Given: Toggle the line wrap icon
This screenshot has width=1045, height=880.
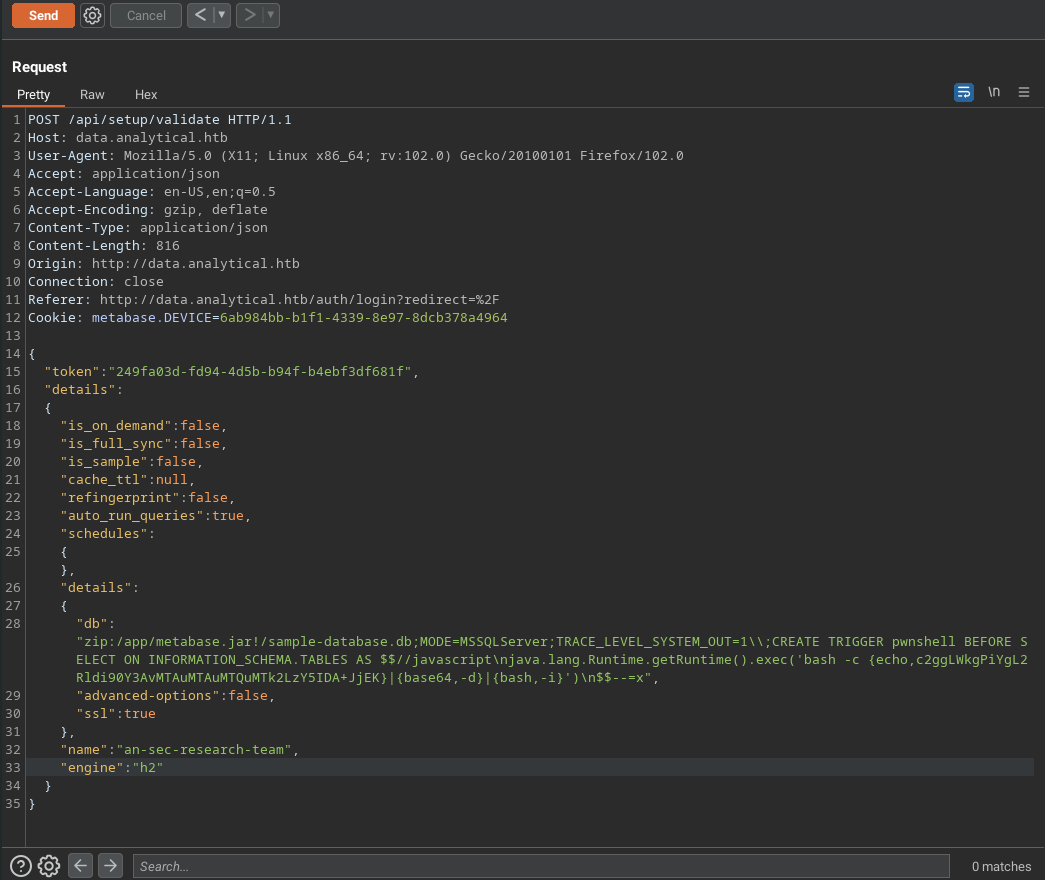Looking at the screenshot, I should click(964, 92).
